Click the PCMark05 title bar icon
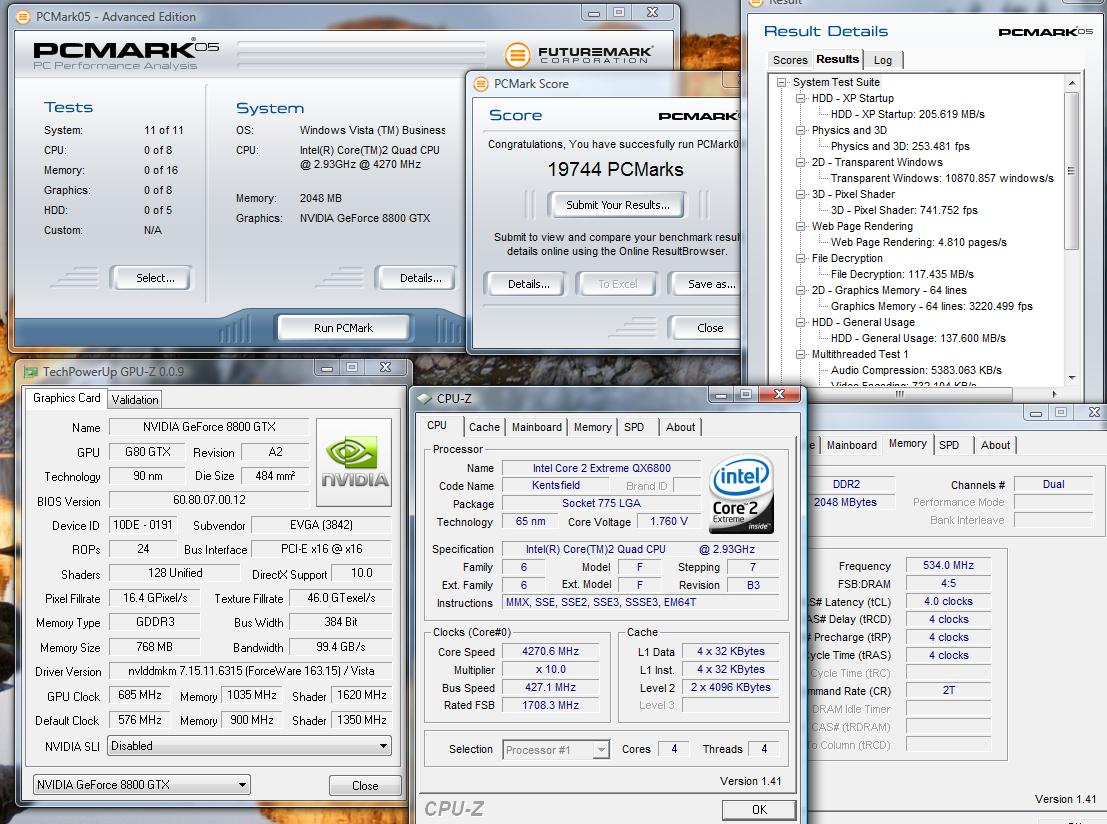 [23, 16]
